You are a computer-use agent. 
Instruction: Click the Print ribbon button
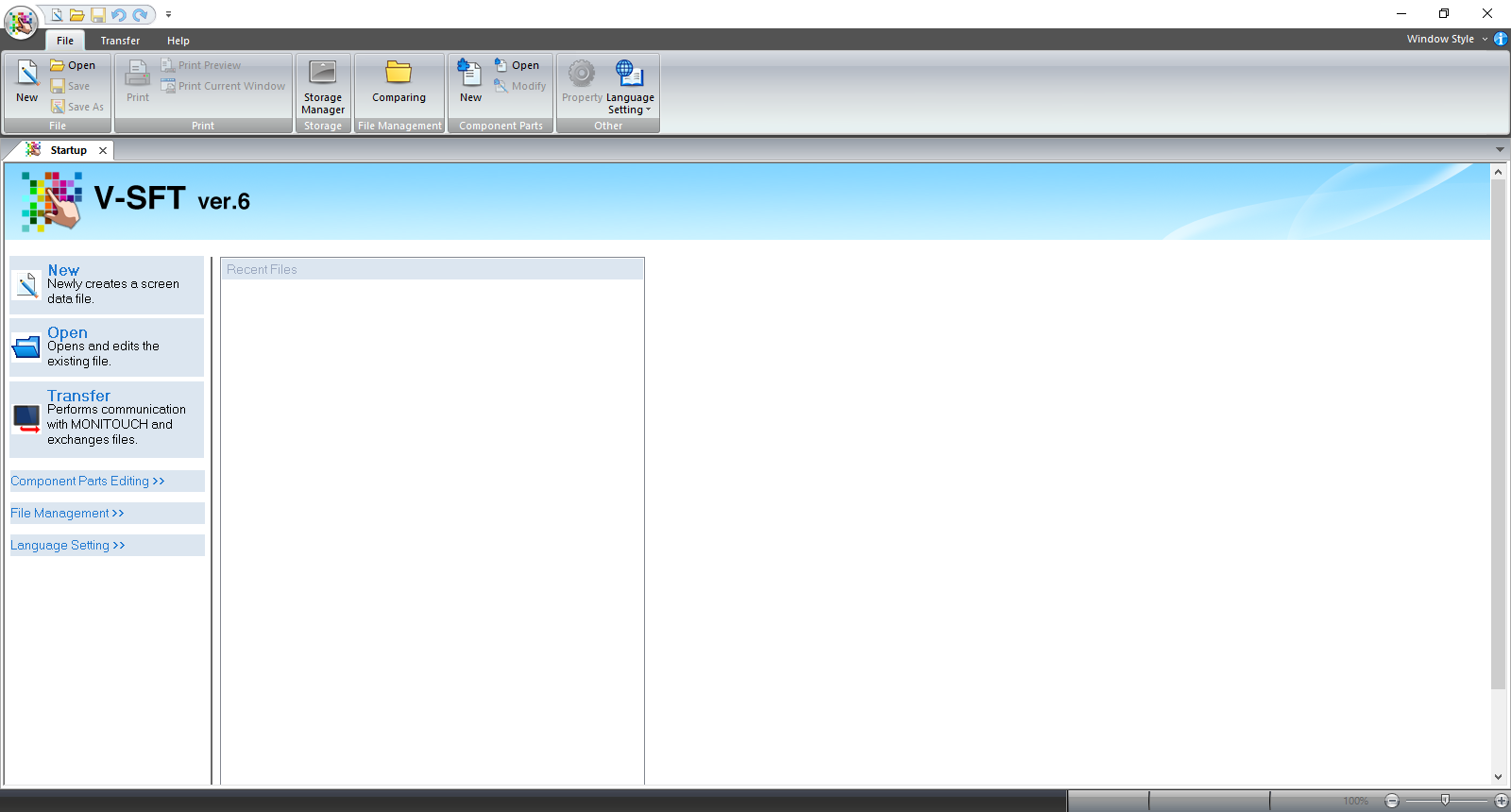click(x=138, y=81)
